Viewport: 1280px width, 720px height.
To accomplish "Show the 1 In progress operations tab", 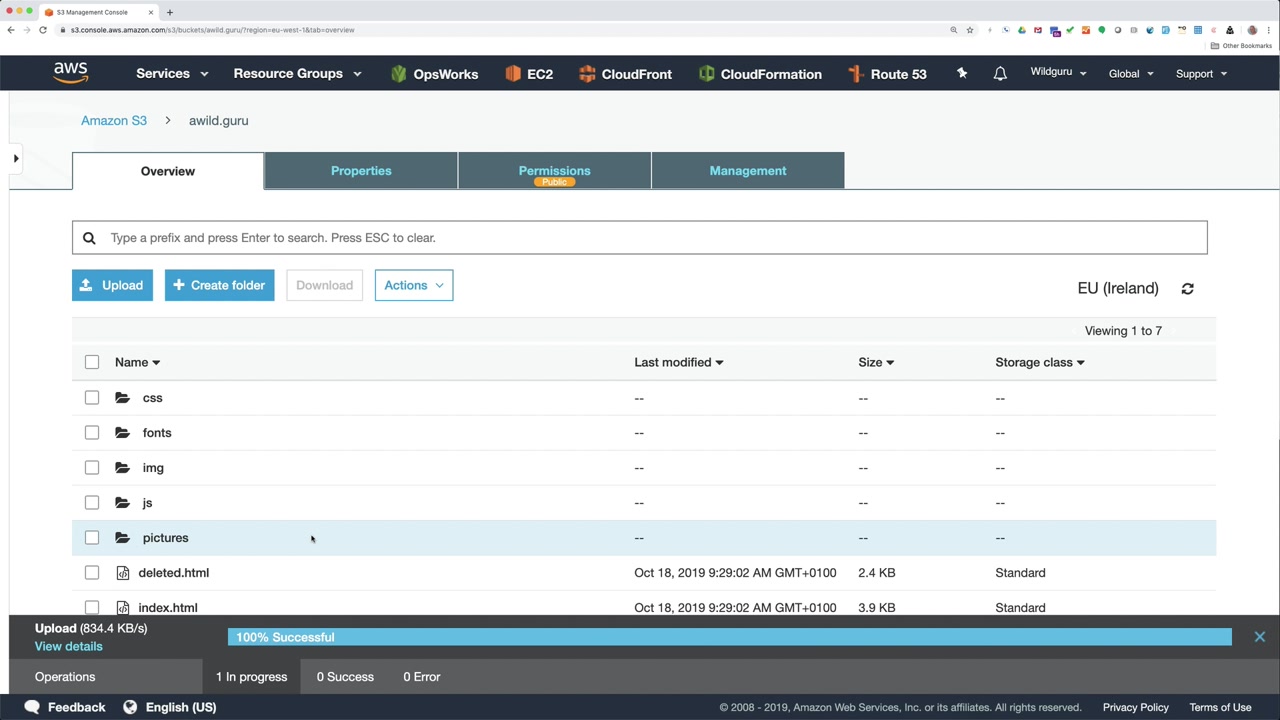I will (x=252, y=677).
